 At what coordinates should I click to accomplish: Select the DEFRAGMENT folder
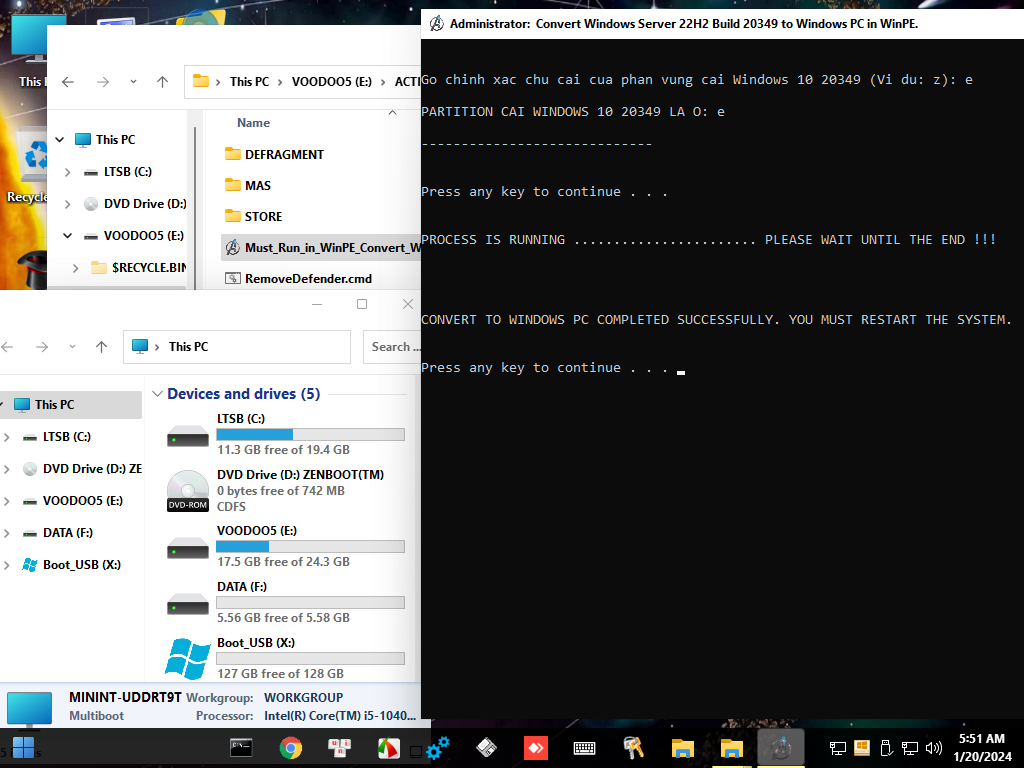click(x=274, y=155)
